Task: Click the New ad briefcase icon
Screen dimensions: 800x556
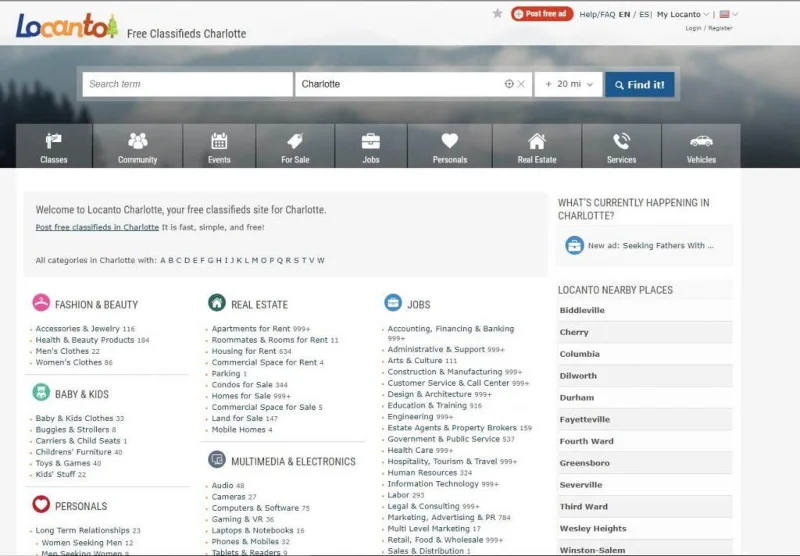Action: (574, 245)
